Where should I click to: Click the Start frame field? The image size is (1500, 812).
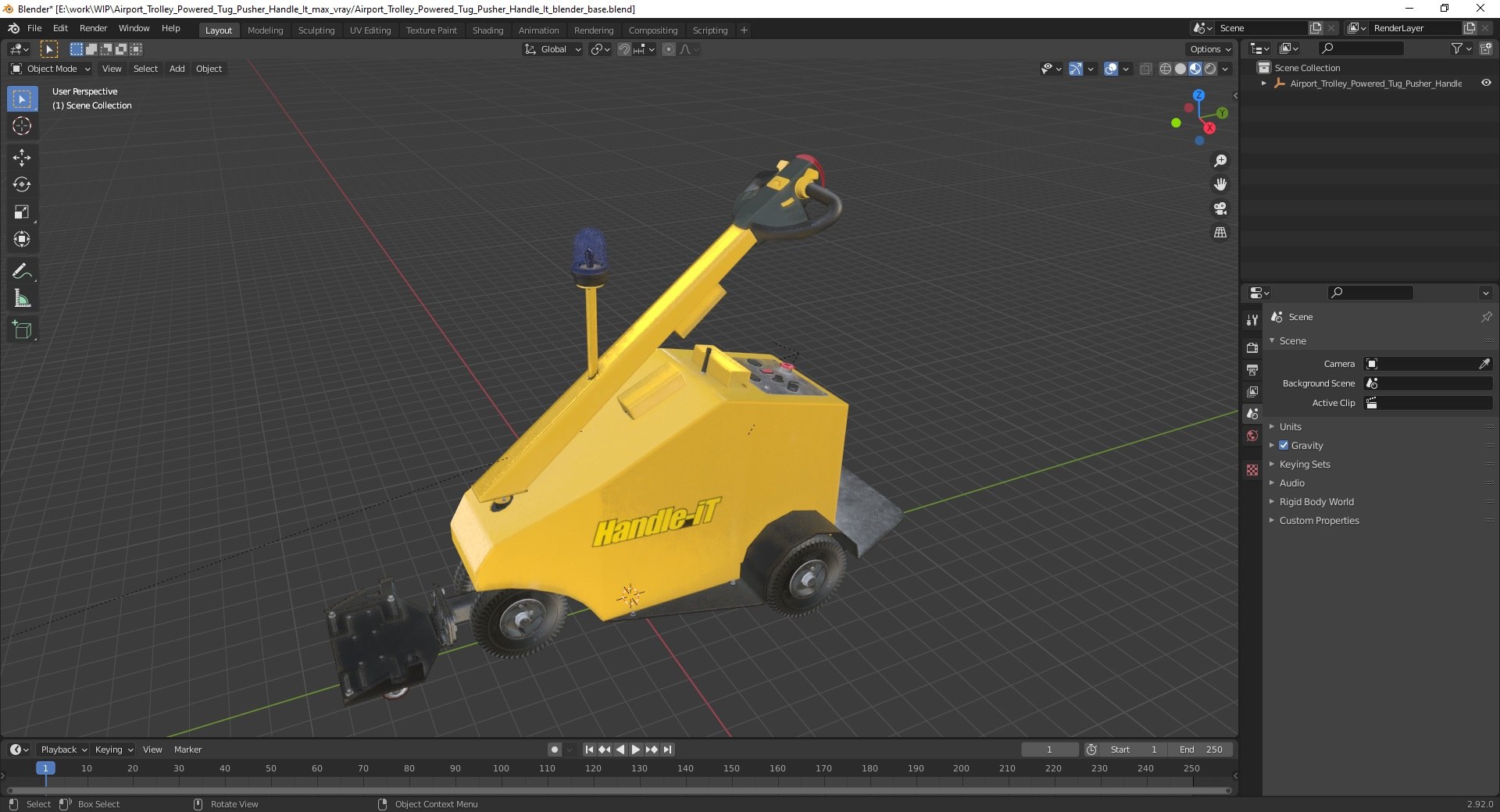point(1134,750)
